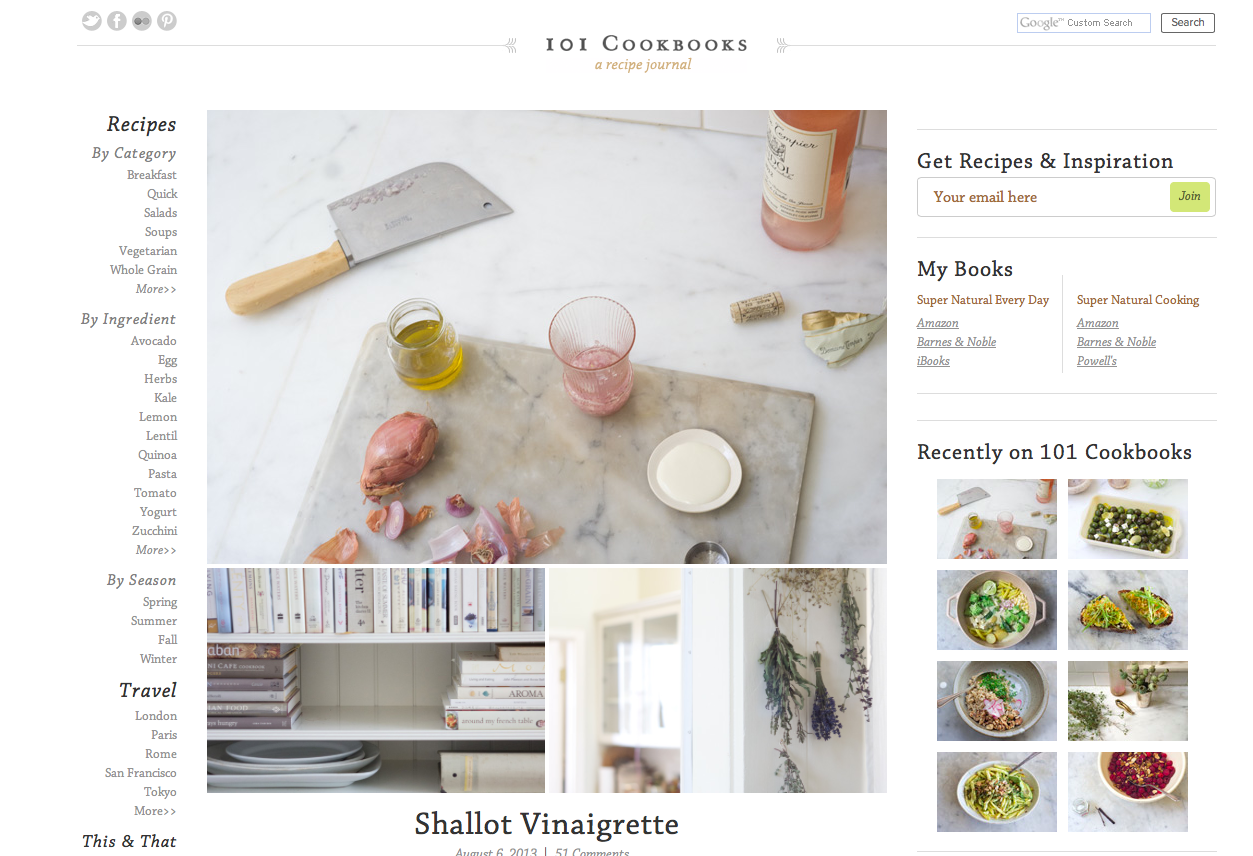Select the Breakfast category
The image size is (1253, 856).
click(x=152, y=175)
